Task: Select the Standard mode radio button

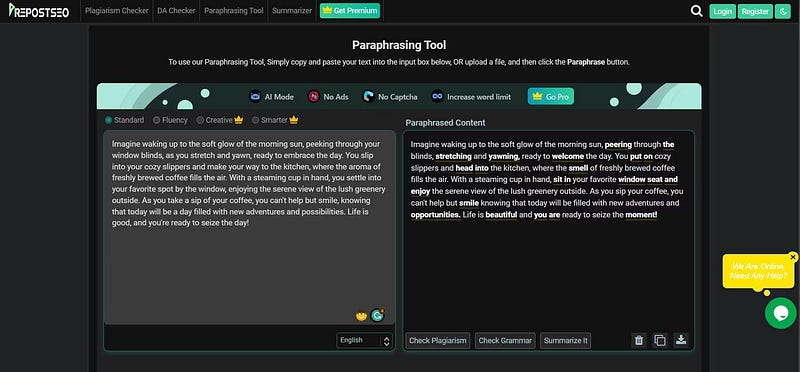Action: coord(109,120)
